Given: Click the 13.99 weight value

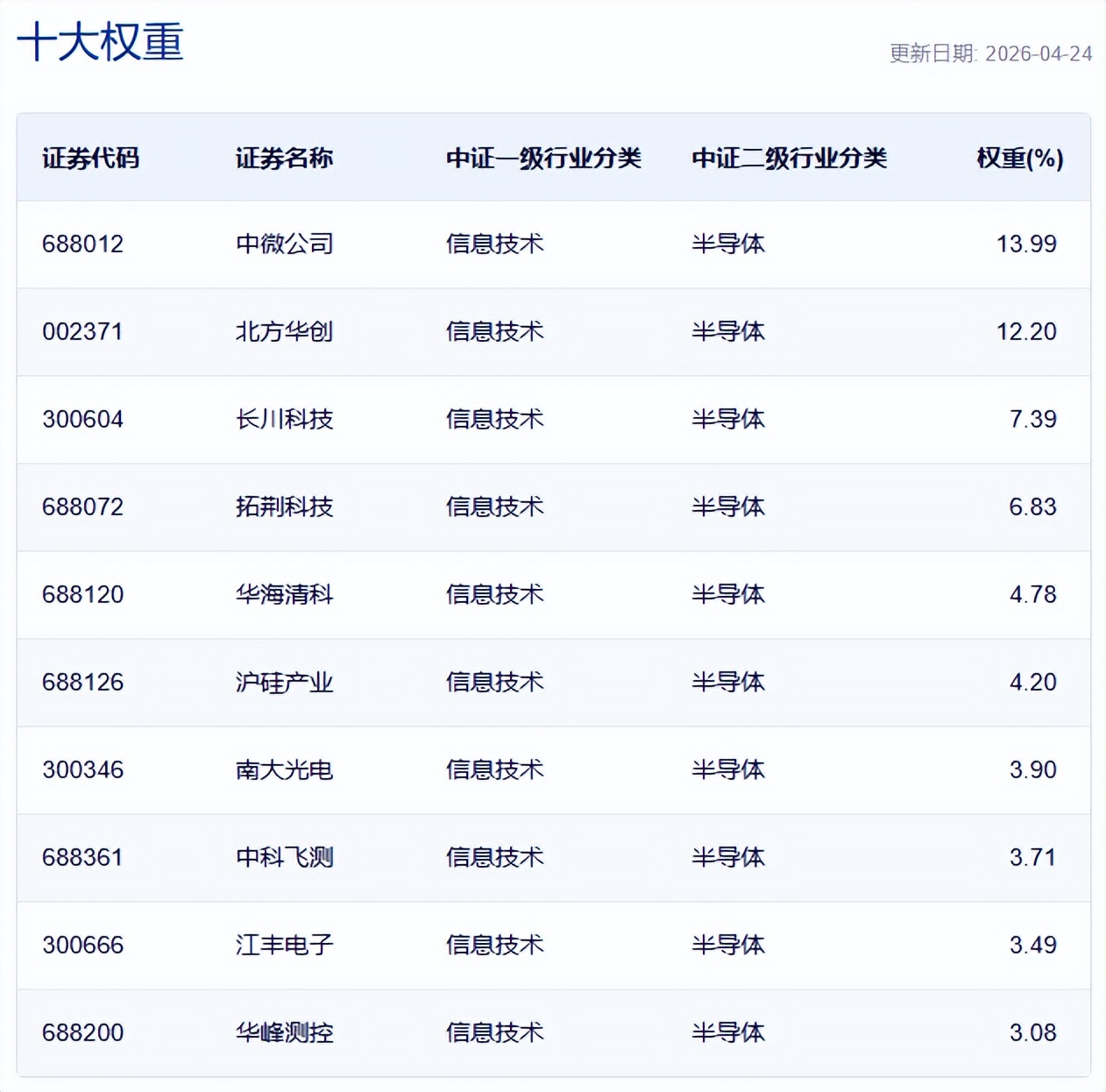Looking at the screenshot, I should point(1025,244).
